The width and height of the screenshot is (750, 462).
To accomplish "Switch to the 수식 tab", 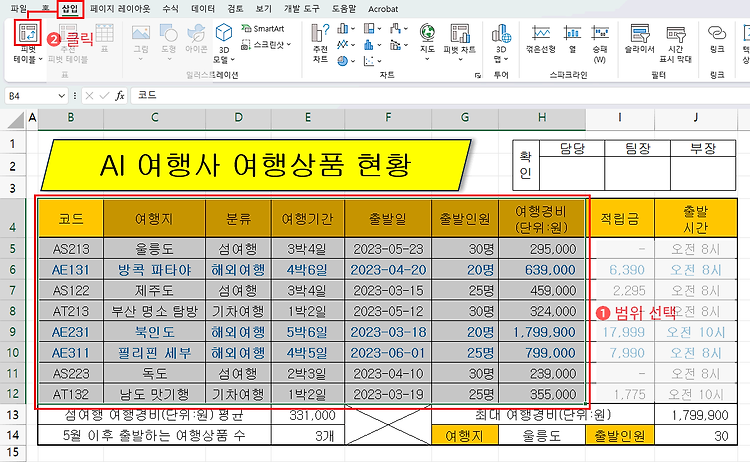I will click(x=170, y=9).
